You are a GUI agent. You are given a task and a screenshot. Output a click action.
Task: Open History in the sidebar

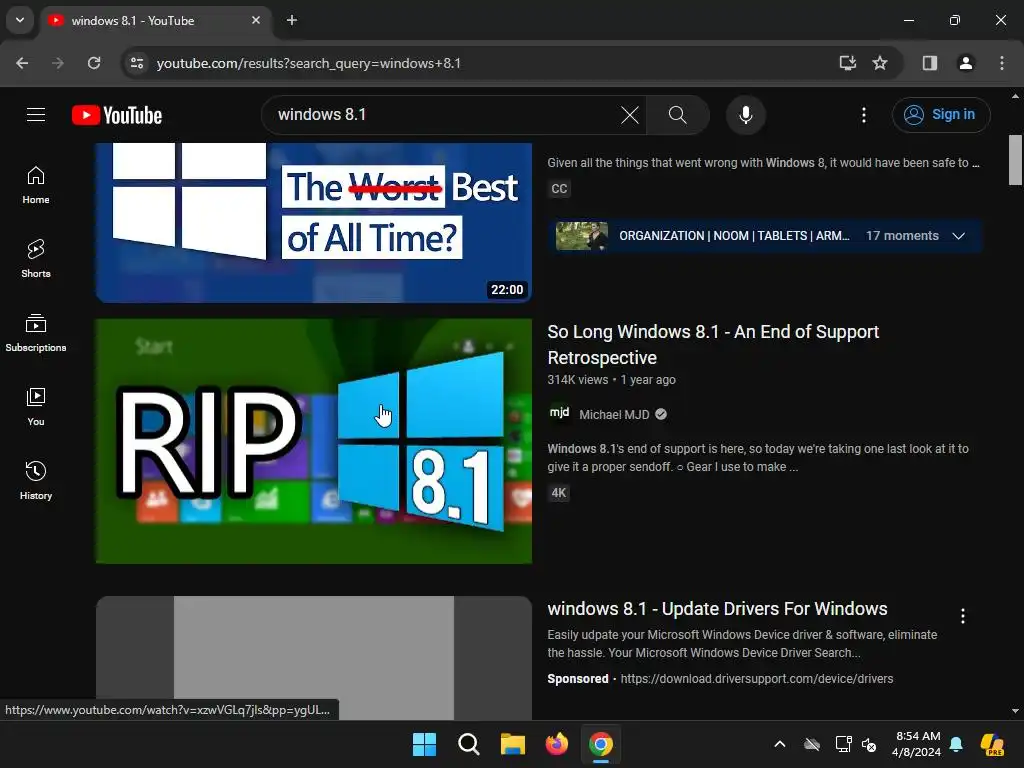click(x=36, y=480)
